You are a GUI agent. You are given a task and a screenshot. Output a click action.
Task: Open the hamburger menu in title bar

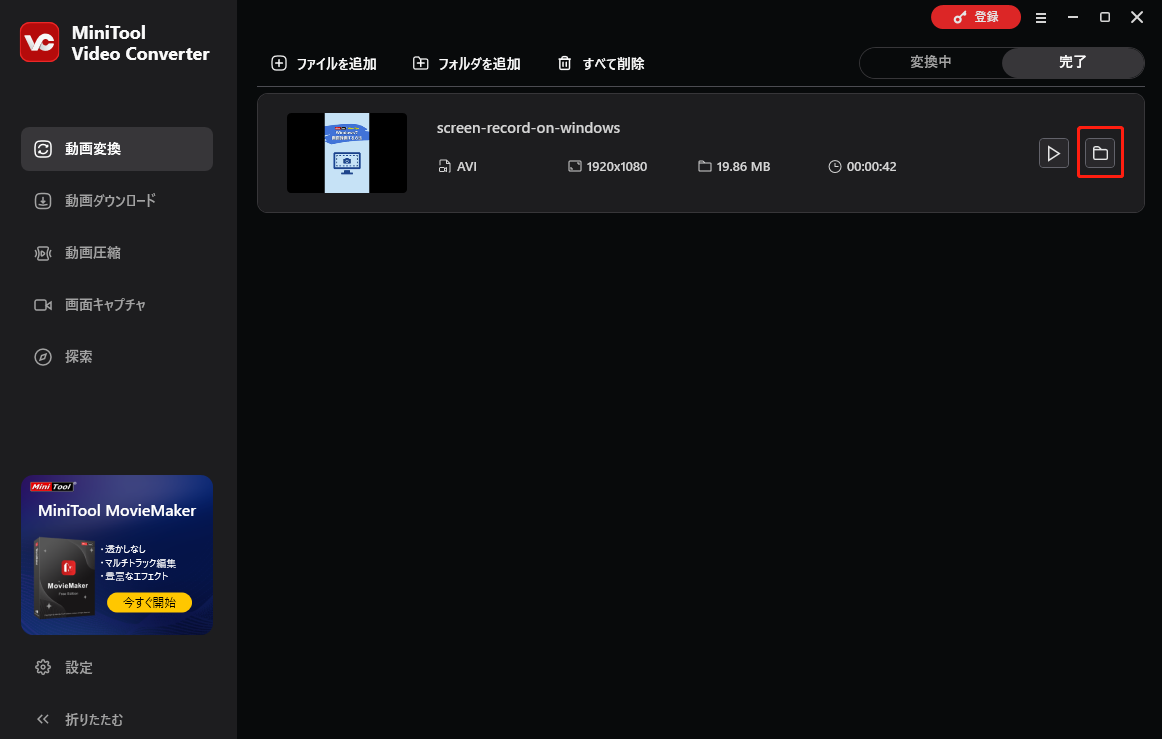(x=1040, y=18)
